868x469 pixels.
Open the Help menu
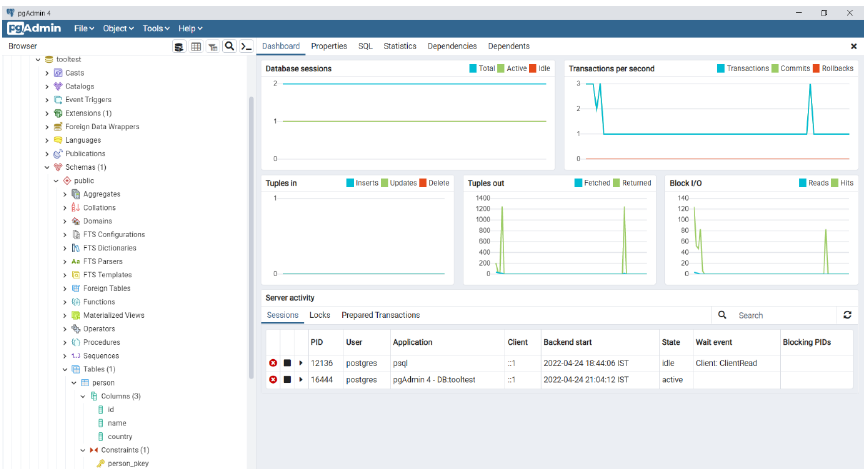coord(190,28)
